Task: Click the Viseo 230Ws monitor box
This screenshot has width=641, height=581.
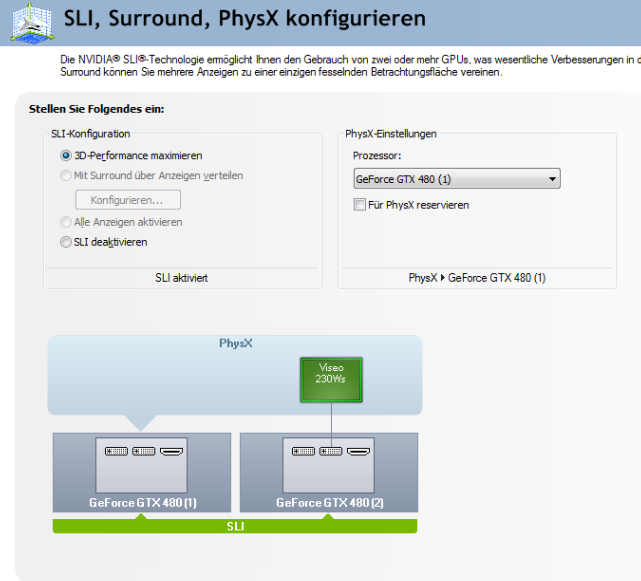Action: tap(331, 380)
